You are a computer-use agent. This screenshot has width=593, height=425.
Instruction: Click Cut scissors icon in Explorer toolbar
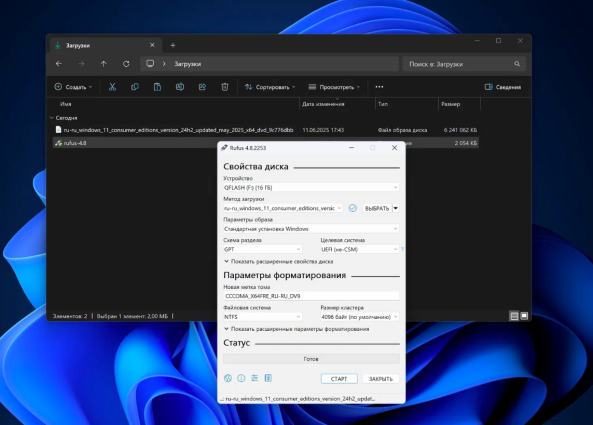pyautogui.click(x=112, y=87)
